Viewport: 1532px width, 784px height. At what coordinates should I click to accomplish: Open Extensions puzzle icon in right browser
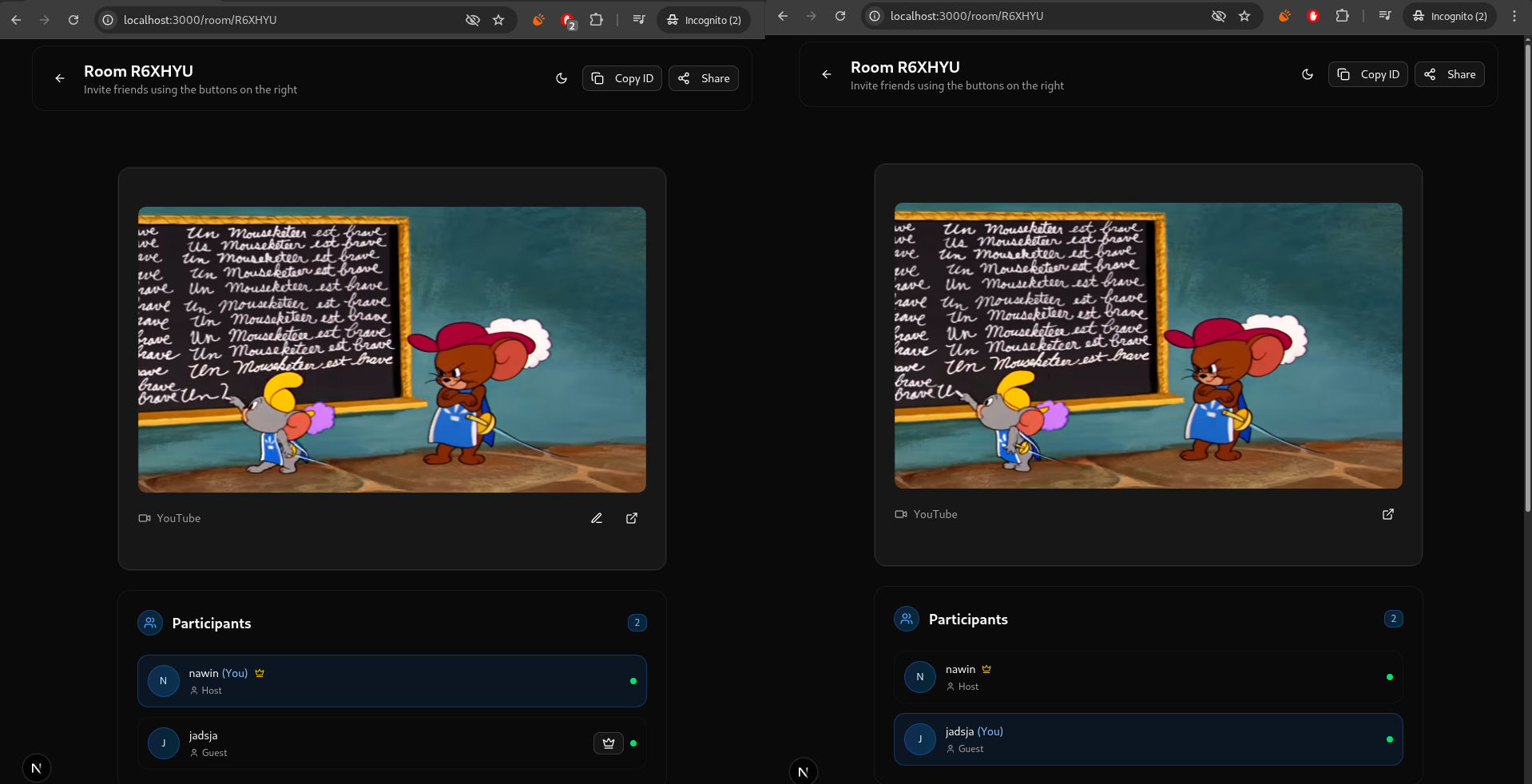click(x=1342, y=16)
